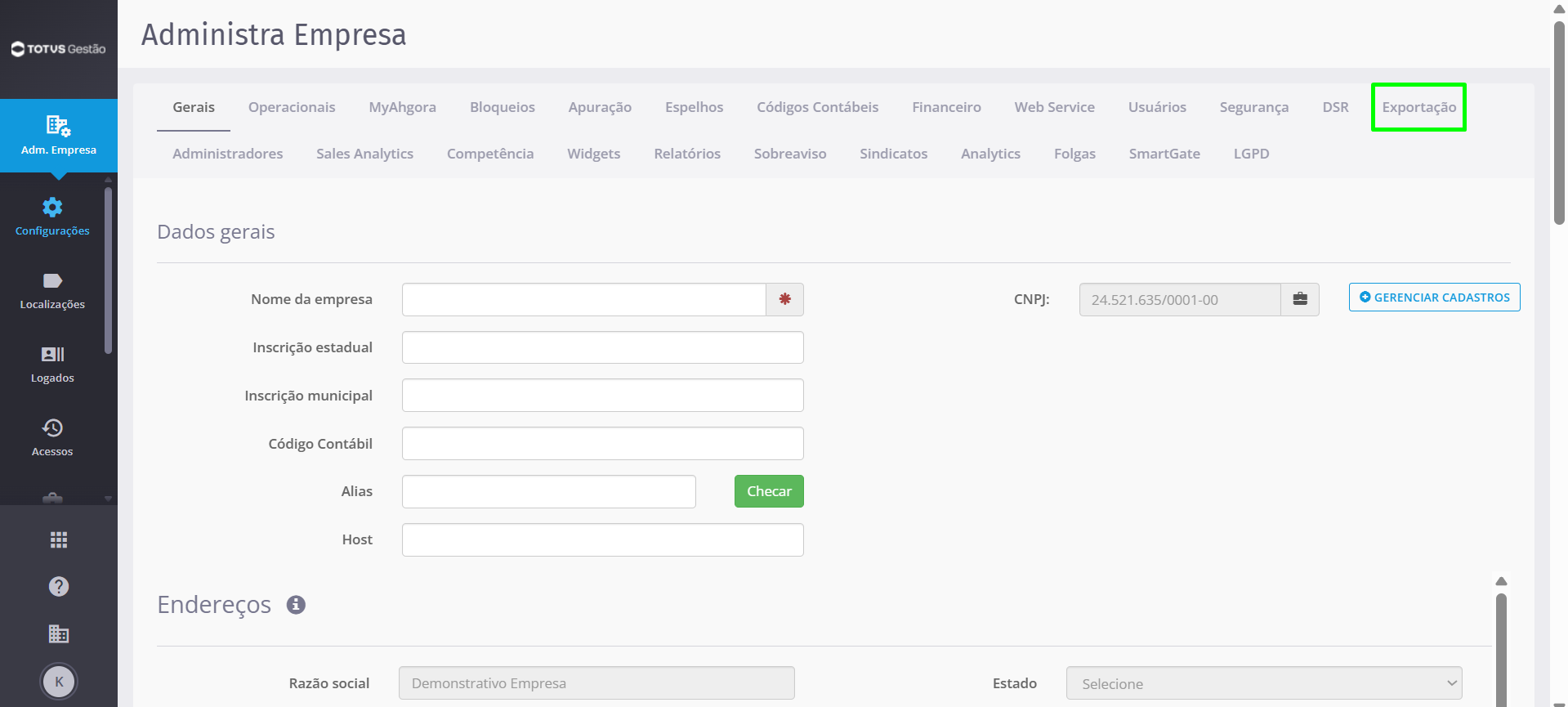
Task: Open the Analytics tab
Action: (x=990, y=154)
